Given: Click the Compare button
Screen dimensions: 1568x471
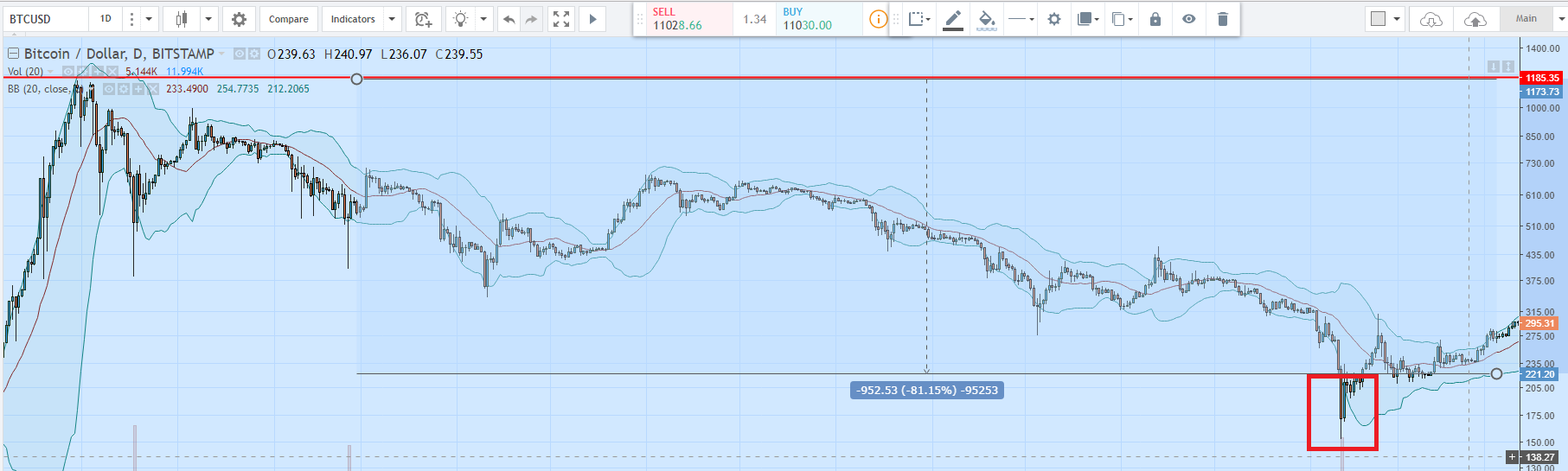Looking at the screenshot, I should pyautogui.click(x=288, y=19).
